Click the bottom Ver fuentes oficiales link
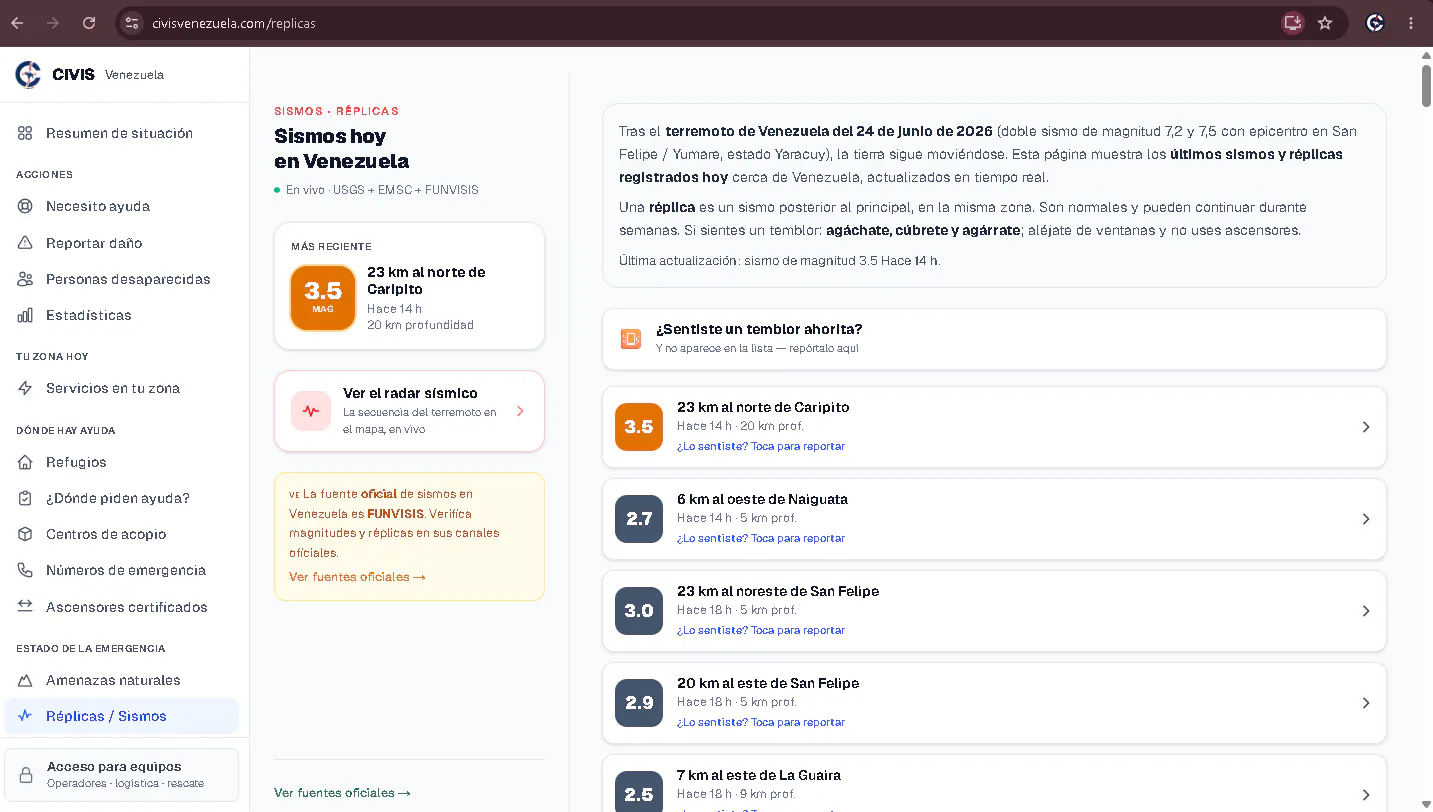The height and width of the screenshot is (812, 1433). (x=342, y=793)
